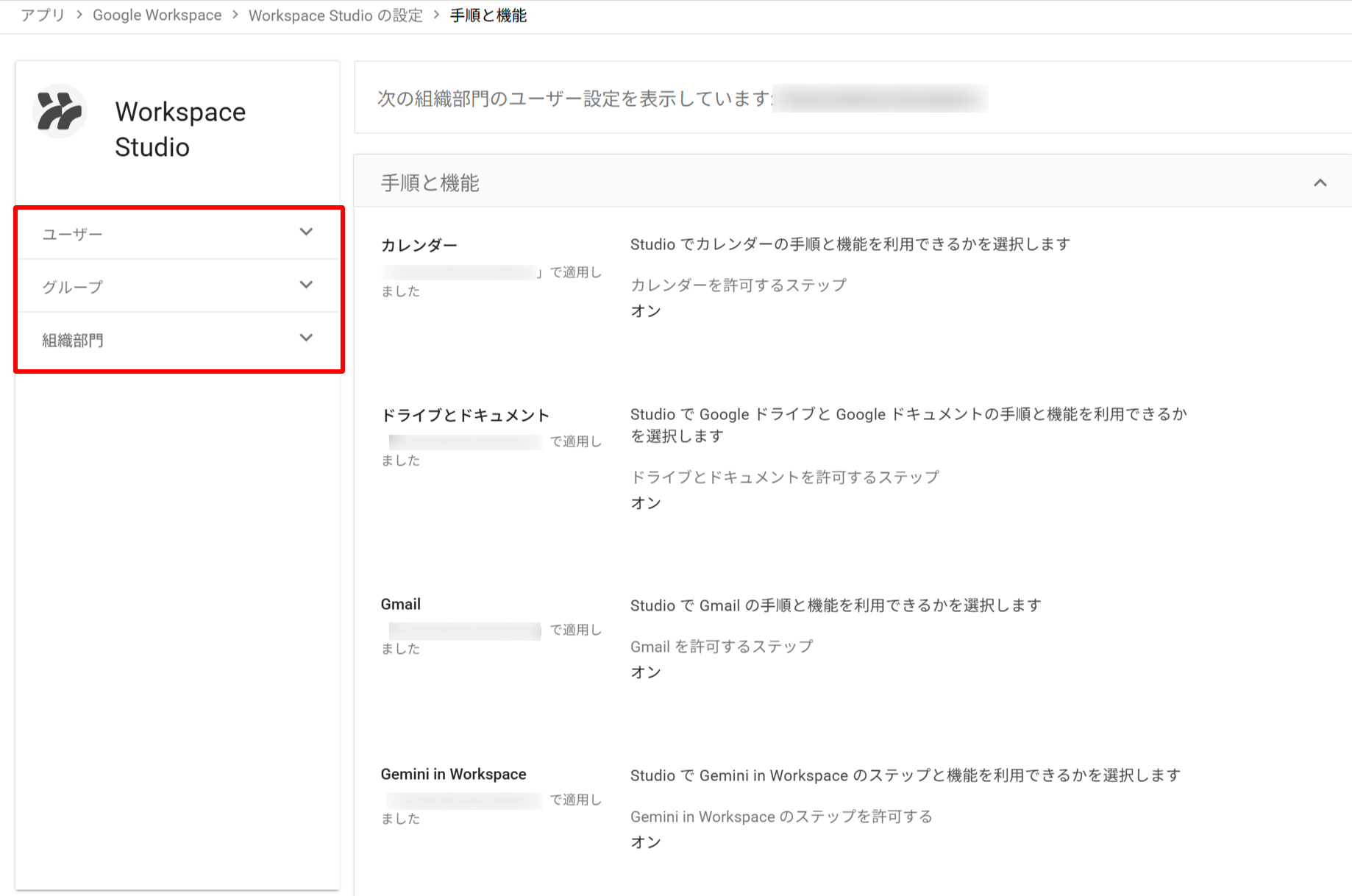
Task: Click ドライブとドキュメントを許可するステップ text
Action: 785,477
